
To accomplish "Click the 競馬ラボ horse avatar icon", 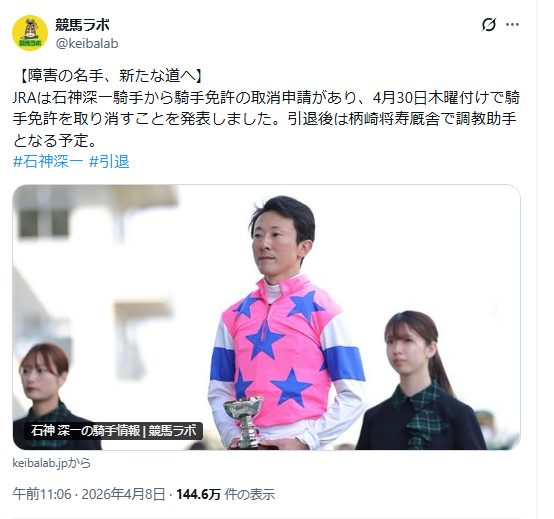I will click(30, 33).
